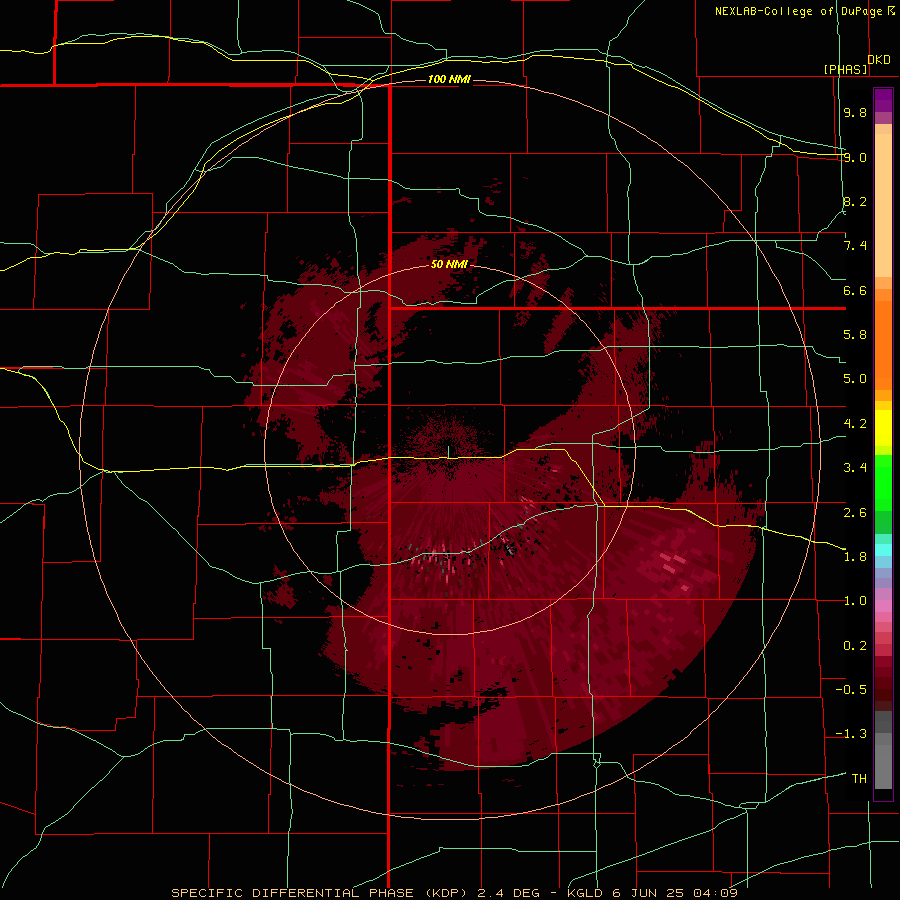This screenshot has height=900, width=900.
Task: Click the -1.3 value on the color scale
Action: point(851,734)
